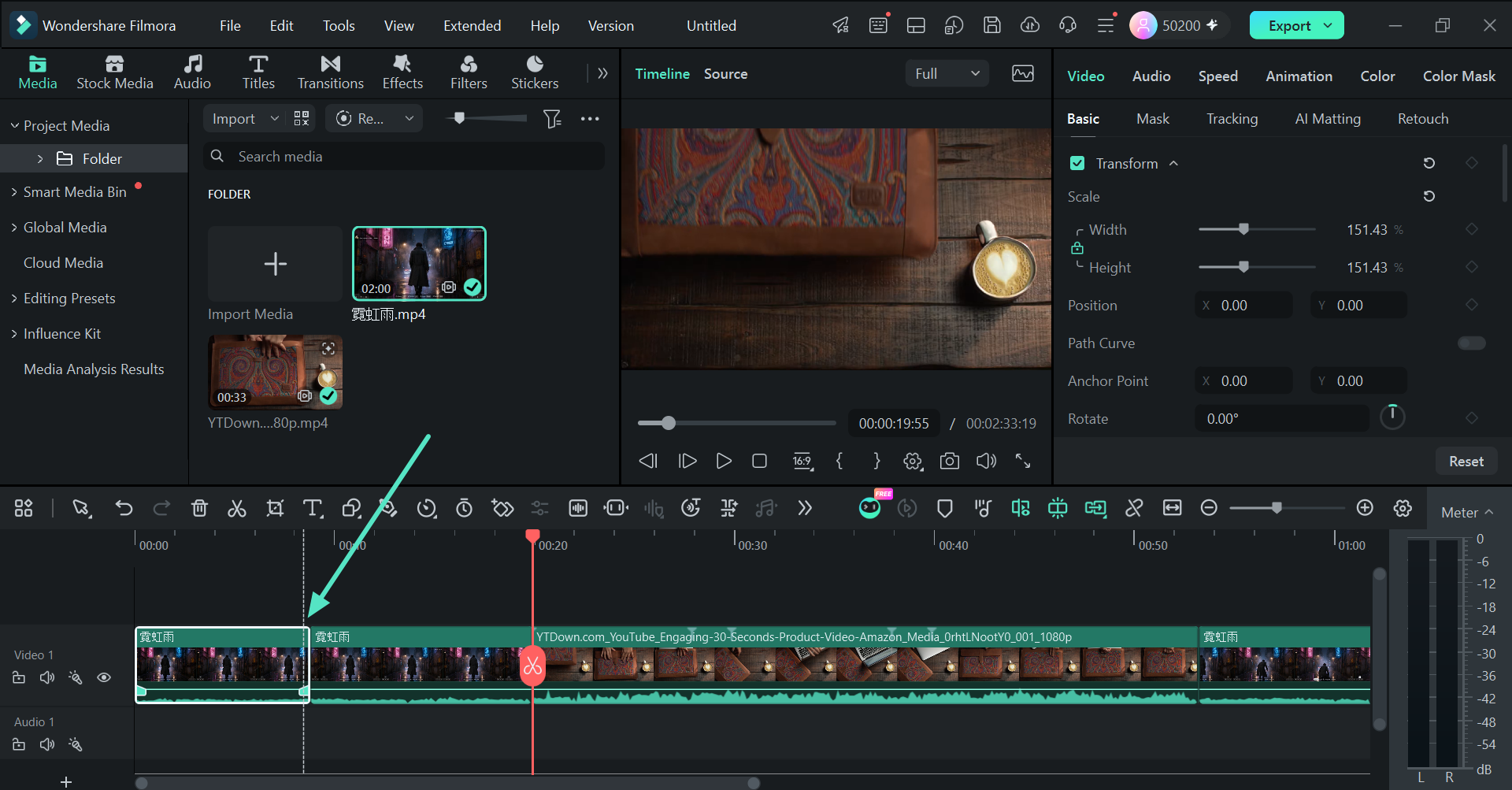The width and height of the screenshot is (1512, 790).
Task: Open the Titles panel
Action: [258, 72]
